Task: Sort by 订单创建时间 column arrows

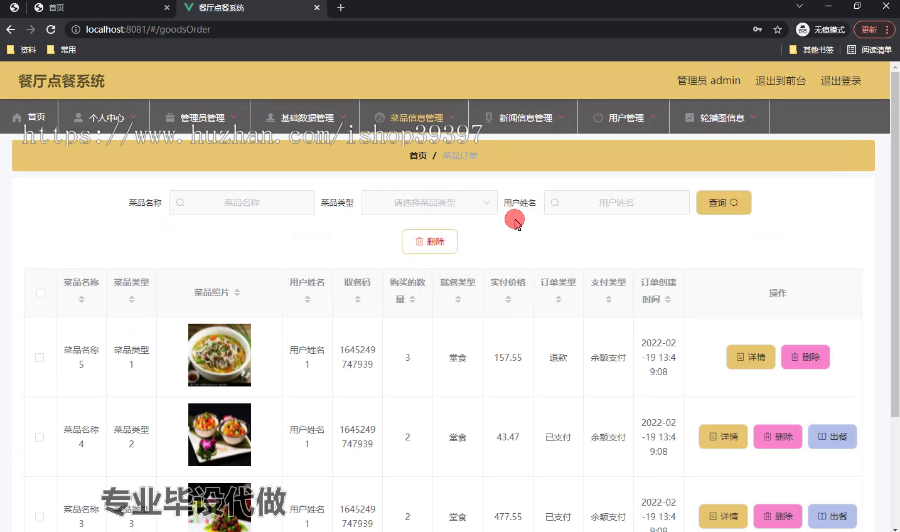Action: (x=668, y=299)
